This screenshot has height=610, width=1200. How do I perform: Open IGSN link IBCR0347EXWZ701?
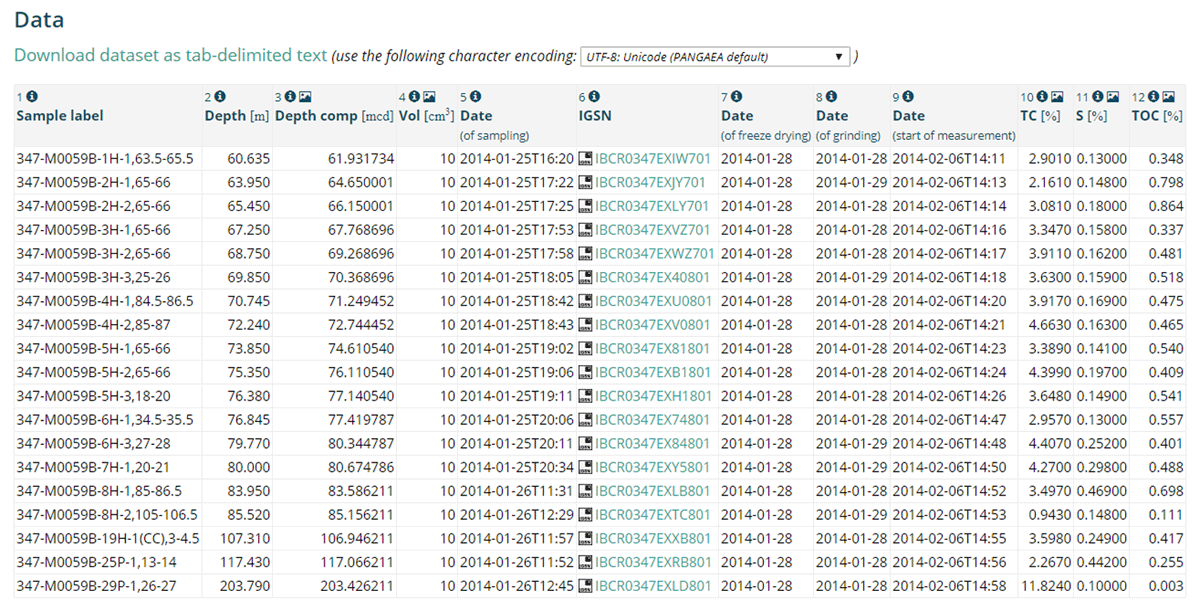point(654,254)
